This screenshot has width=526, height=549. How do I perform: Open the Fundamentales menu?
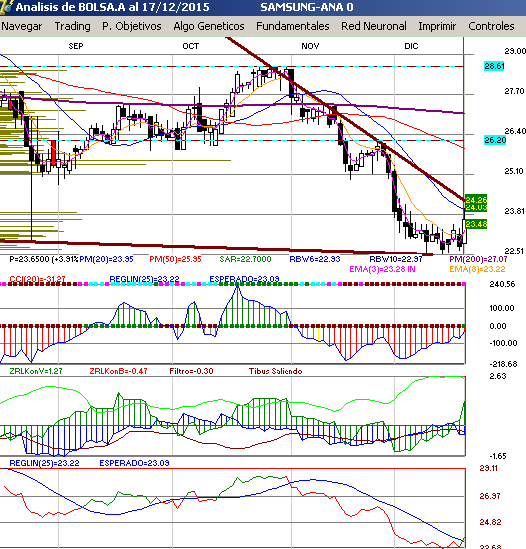pyautogui.click(x=292, y=26)
